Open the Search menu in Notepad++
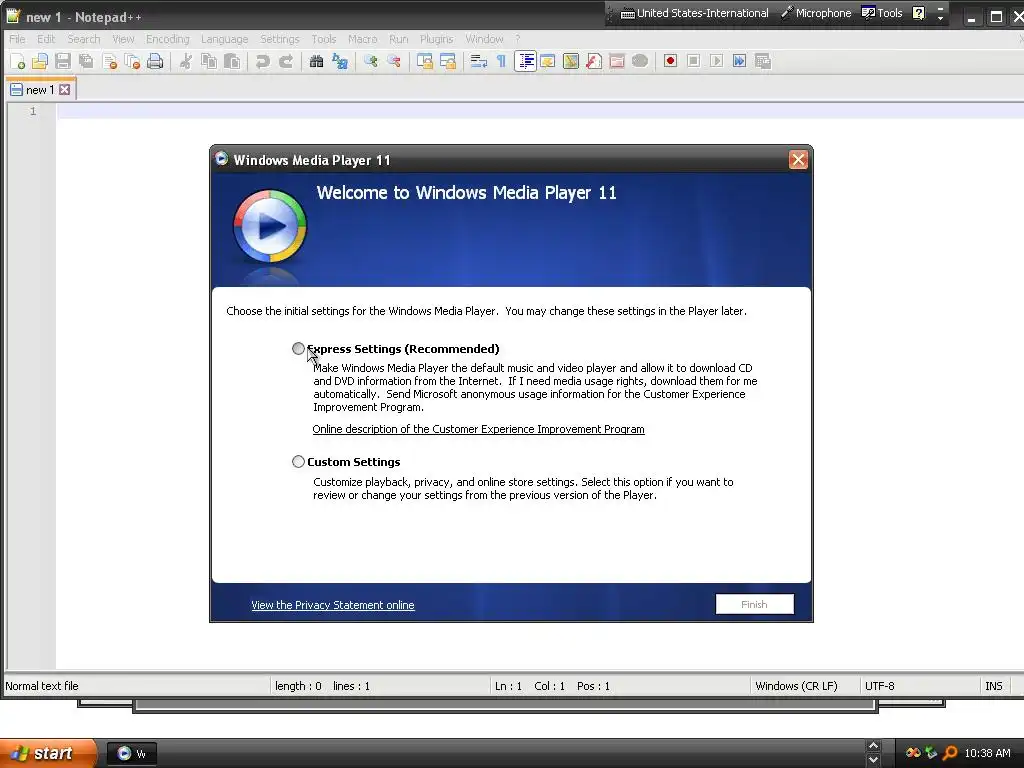This screenshot has height=768, width=1024. 84,39
